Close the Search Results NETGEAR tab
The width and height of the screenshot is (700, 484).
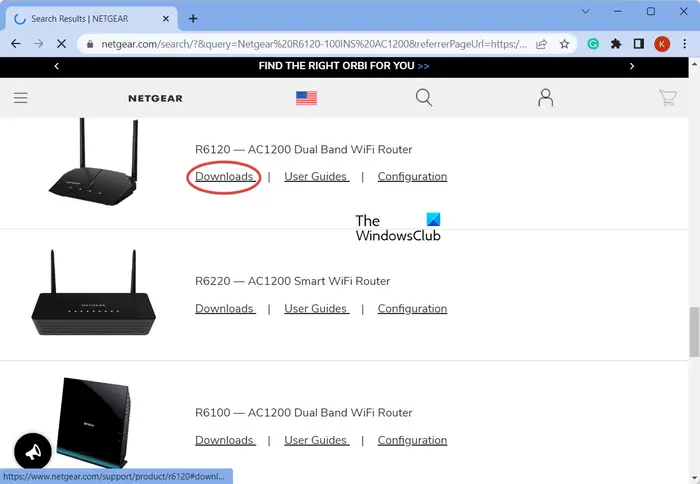[x=166, y=19]
